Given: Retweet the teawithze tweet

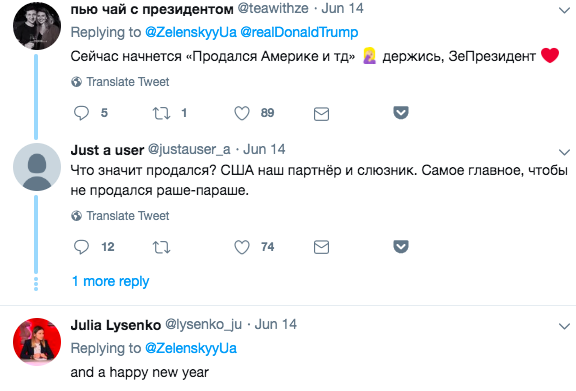Looking at the screenshot, I should tap(161, 113).
